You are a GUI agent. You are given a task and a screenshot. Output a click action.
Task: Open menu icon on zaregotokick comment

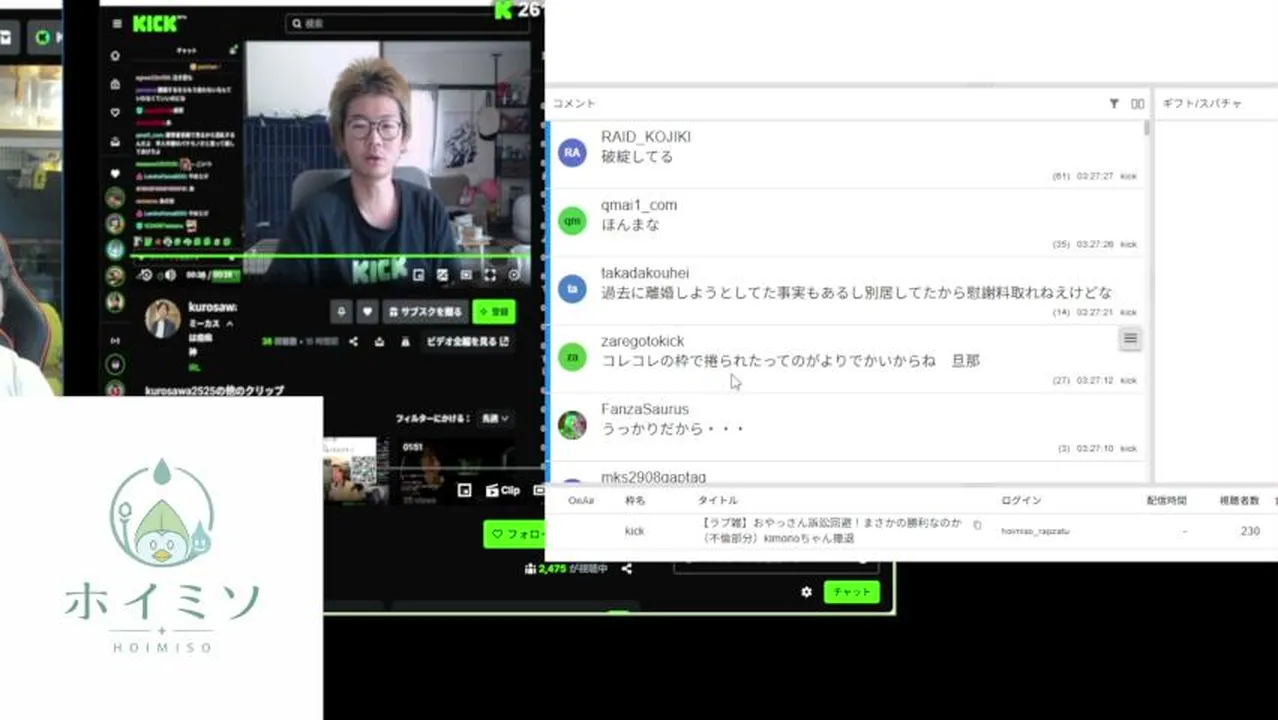point(1130,339)
